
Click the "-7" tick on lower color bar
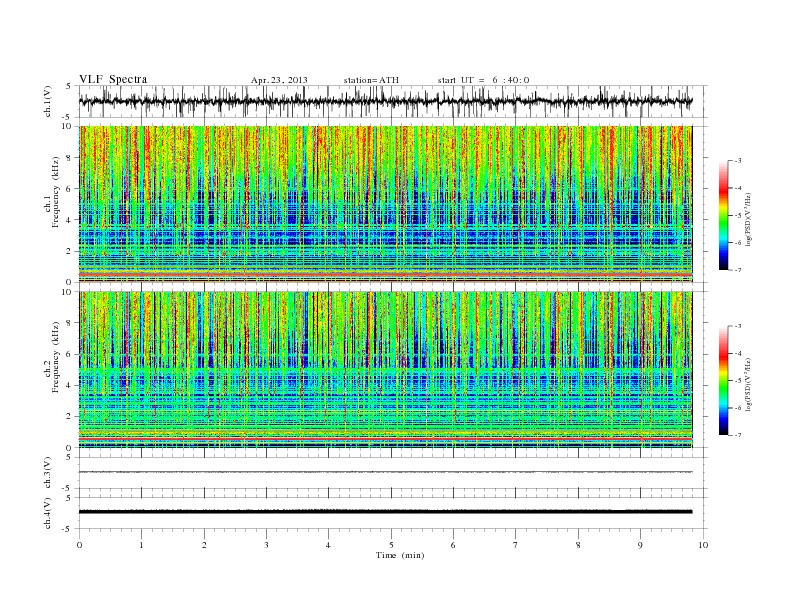coord(738,435)
